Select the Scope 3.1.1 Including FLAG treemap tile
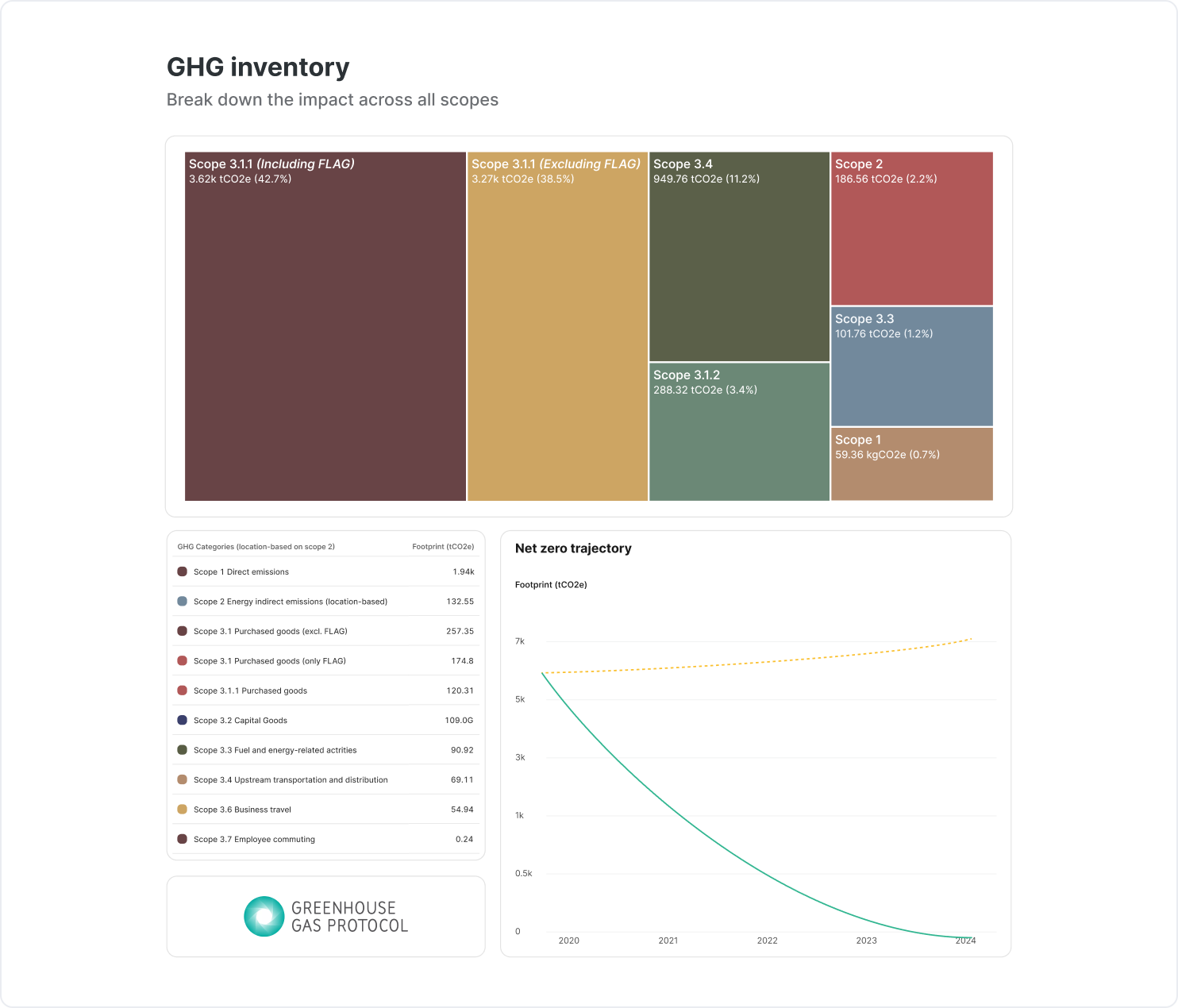Viewport: 1178px width, 1008px height. (x=325, y=333)
